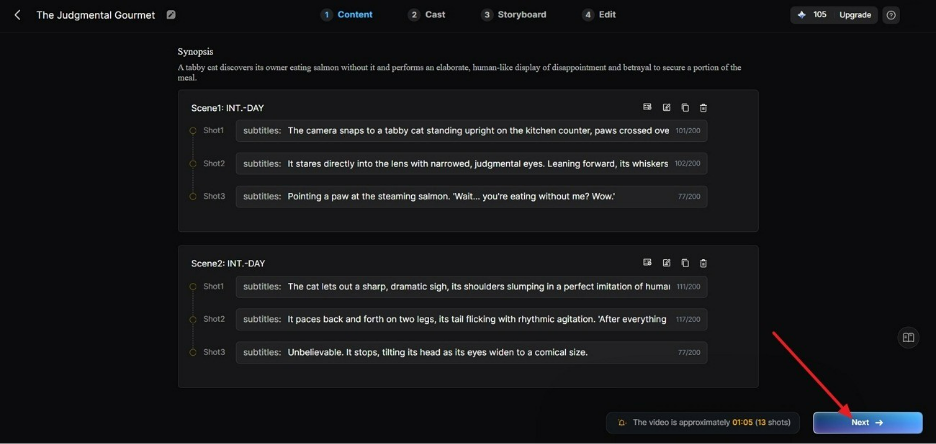Select the Scene1 Shot1 timeline circle
Screen dimensions: 936x444
tap(193, 131)
